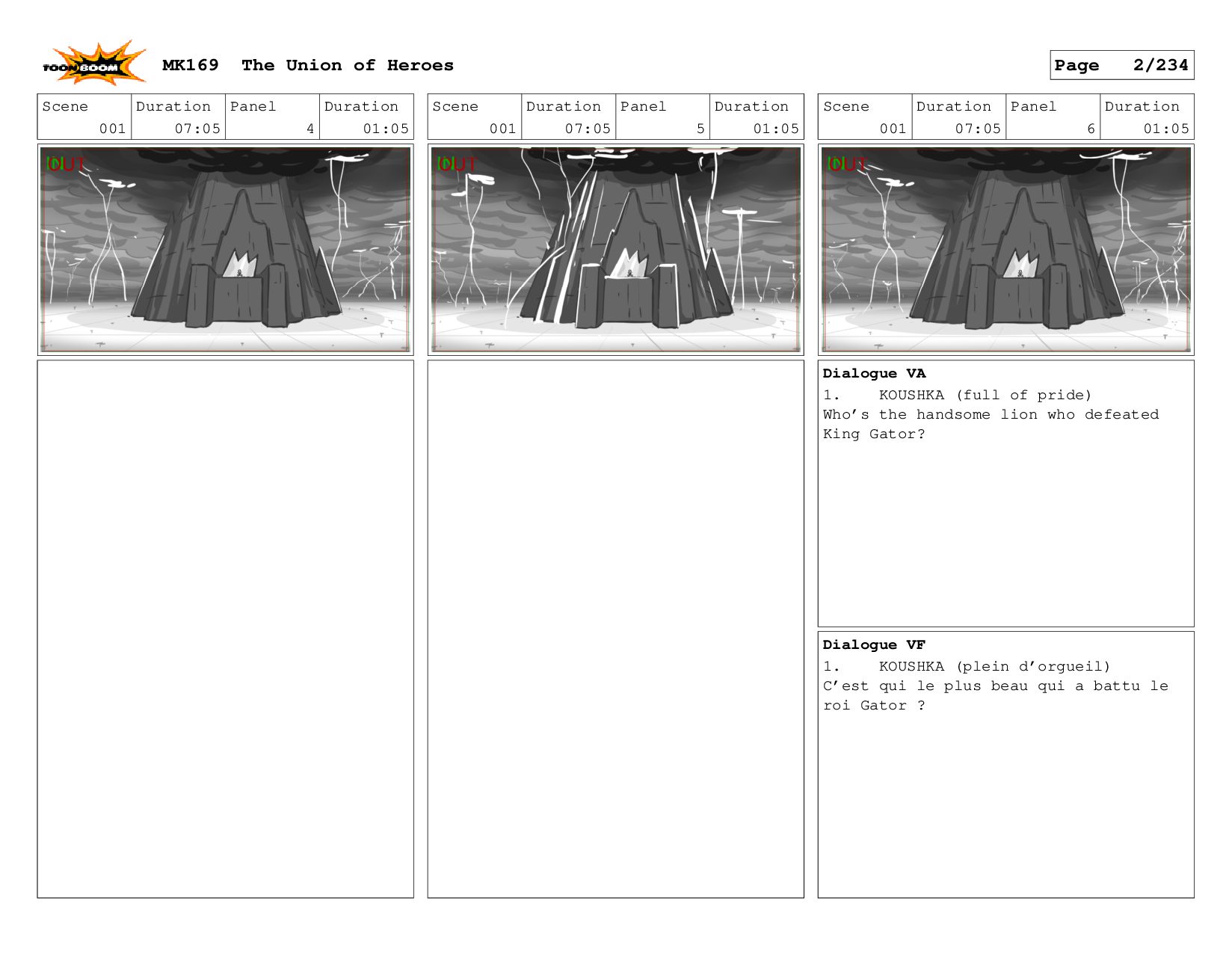Click panel 5's scene number 001
The width and height of the screenshot is (1232, 954).
(x=502, y=129)
